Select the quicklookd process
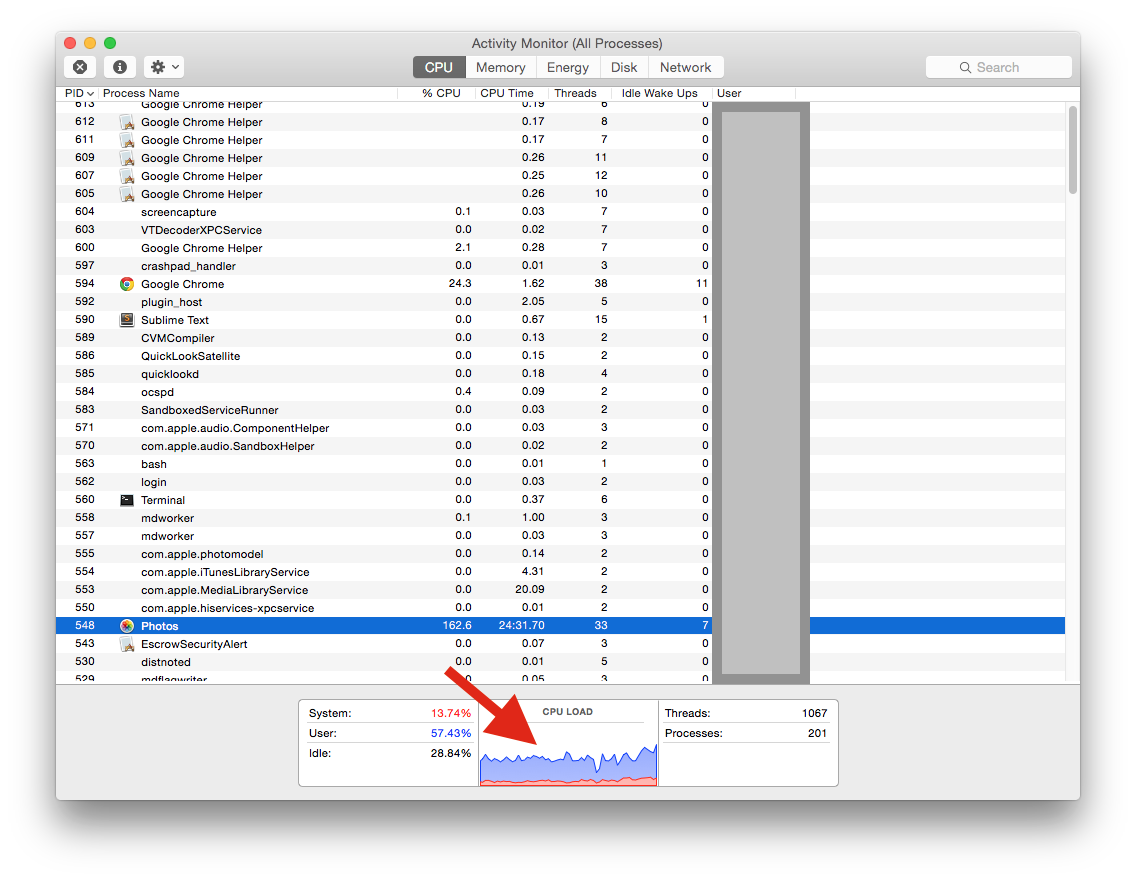The height and width of the screenshot is (880, 1136). [x=560, y=374]
